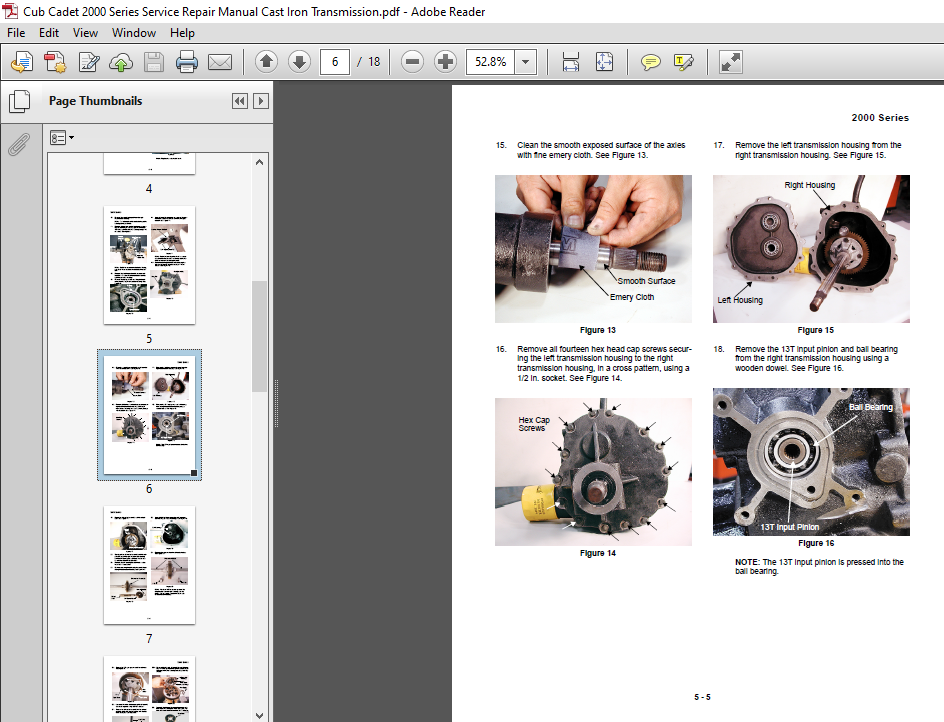Click the upload to cloud icon
The height and width of the screenshot is (722, 944).
point(121,61)
